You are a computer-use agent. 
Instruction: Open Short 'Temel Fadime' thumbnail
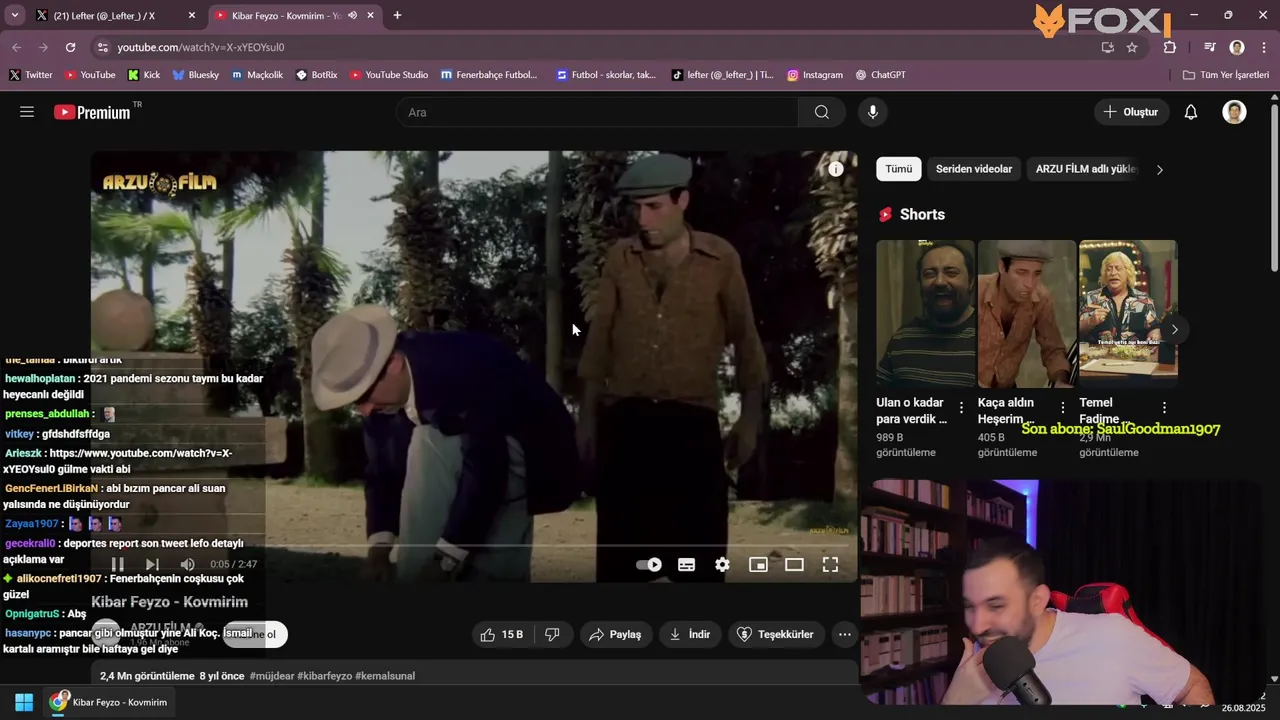click(x=1128, y=313)
